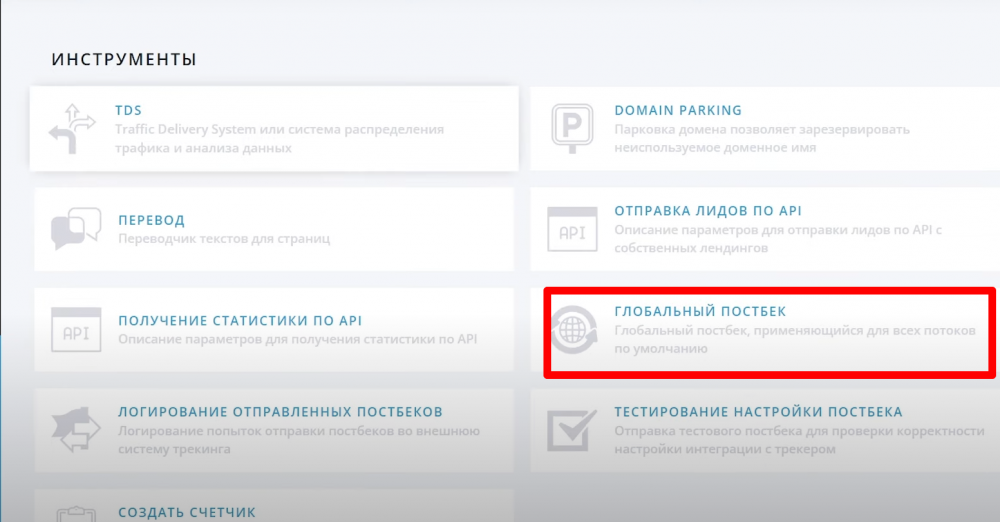Open Создать счетчик tool
Viewport: 1000px width, 522px height.
[187, 512]
